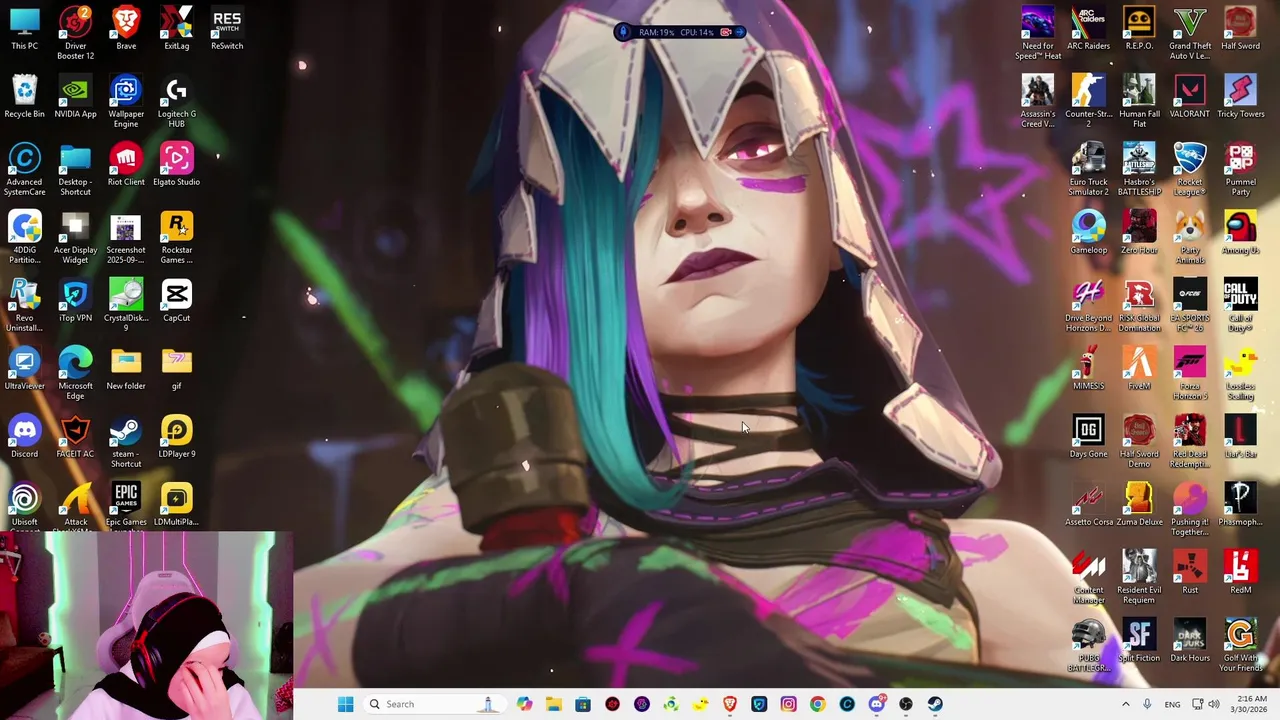Open the Euro Truck Simulator 2 shortcut
Screen dimensions: 1280x720
click(1089, 169)
